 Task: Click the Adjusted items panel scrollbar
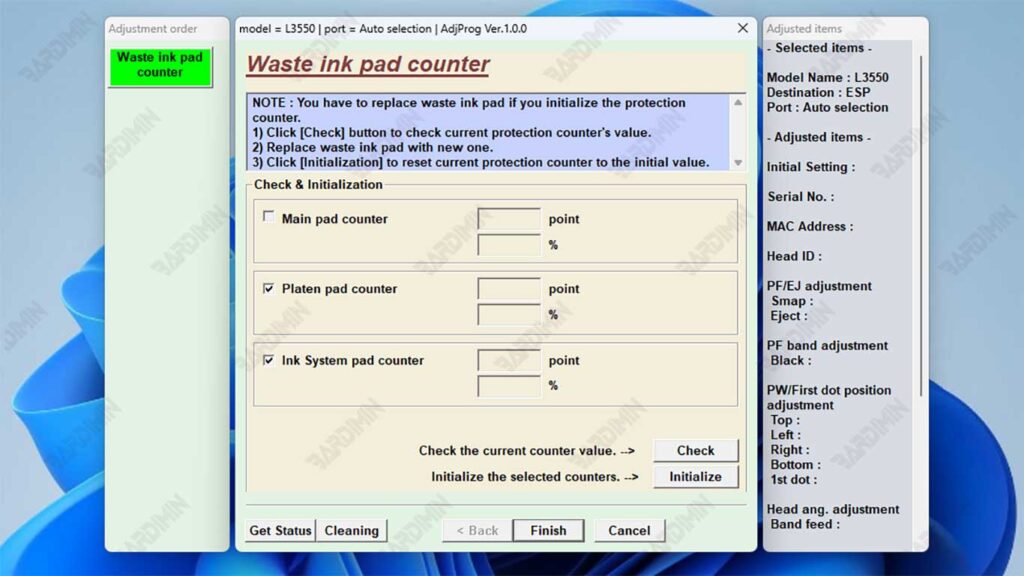coord(921,225)
